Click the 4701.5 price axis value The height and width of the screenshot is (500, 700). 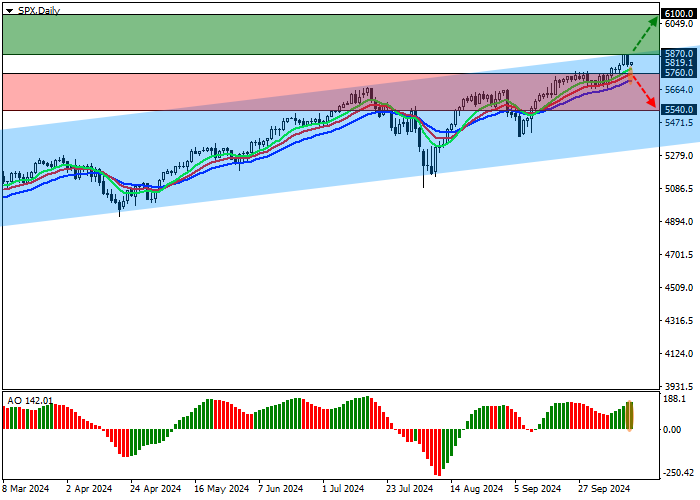point(679,254)
